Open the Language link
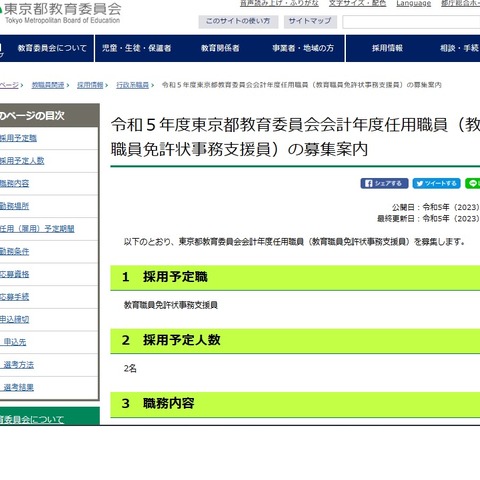 414,3
